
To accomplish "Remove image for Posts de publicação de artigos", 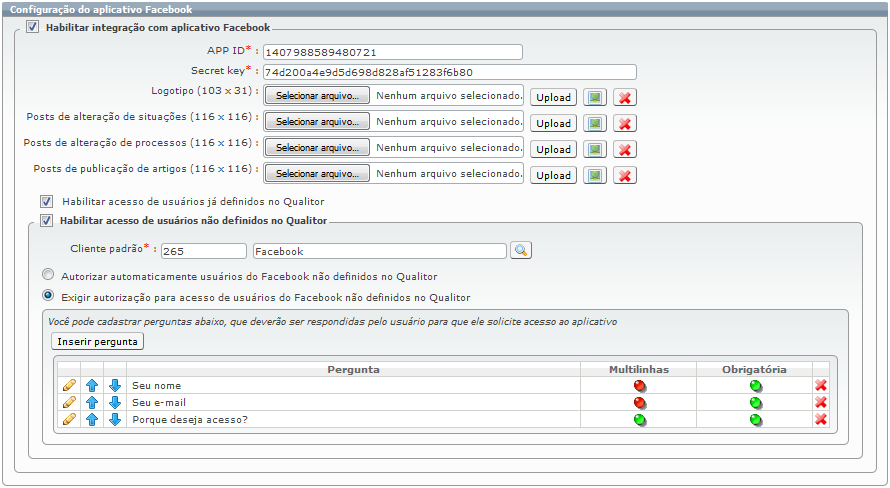I will [x=625, y=175].
